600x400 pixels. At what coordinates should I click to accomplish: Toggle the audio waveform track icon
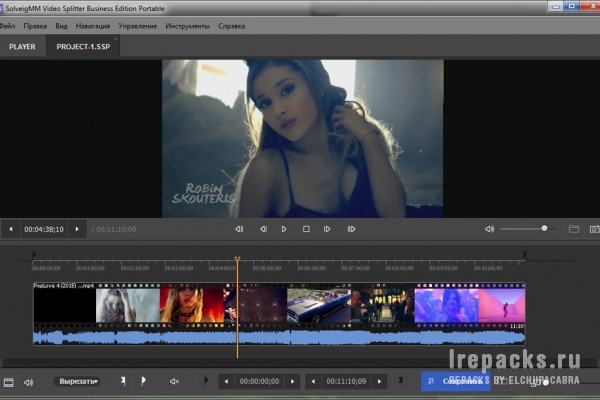pyautogui.click(x=28, y=382)
